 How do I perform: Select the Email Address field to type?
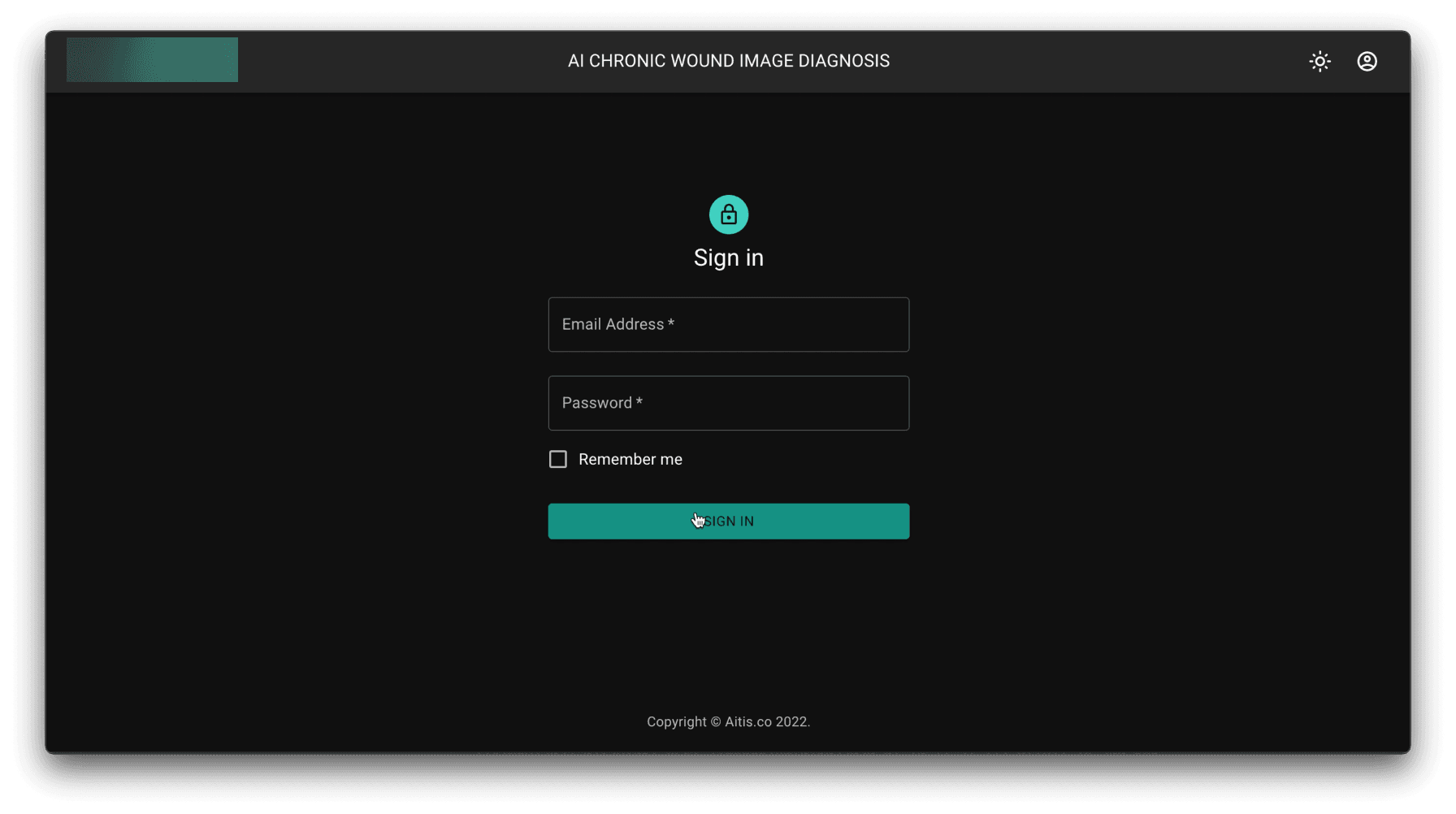(x=728, y=324)
